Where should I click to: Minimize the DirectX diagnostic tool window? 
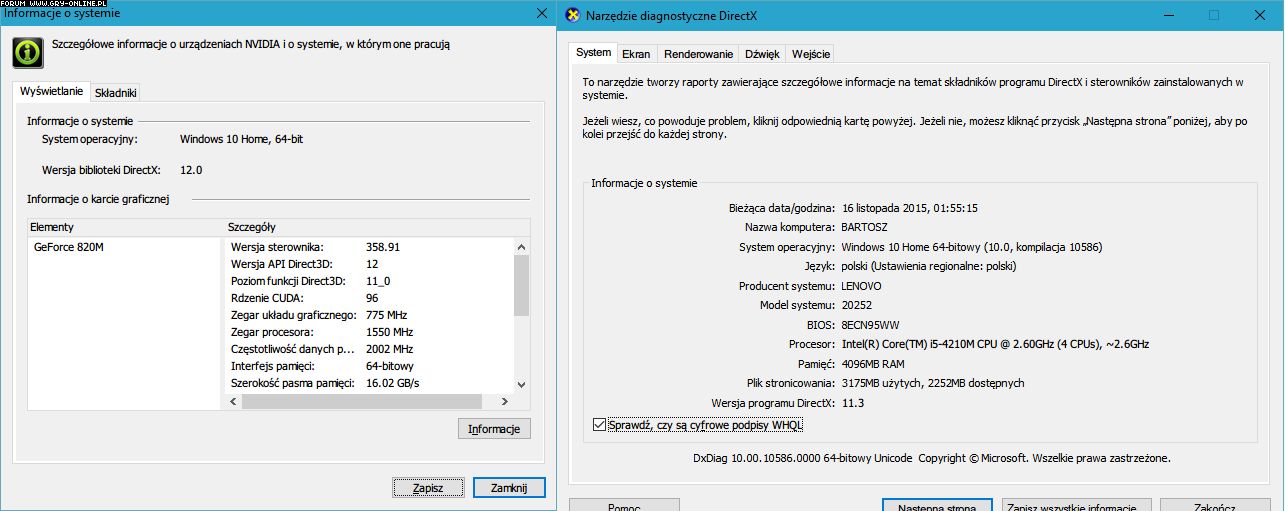click(x=1169, y=14)
